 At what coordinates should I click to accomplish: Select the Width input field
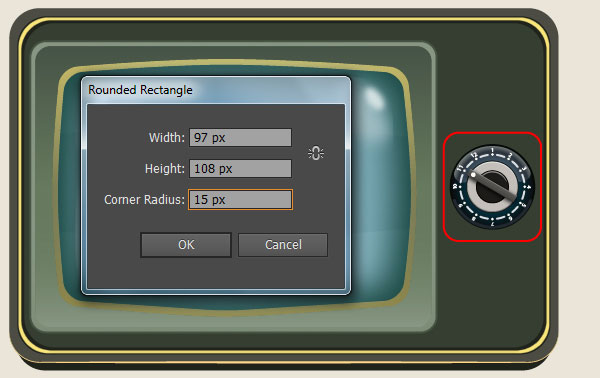coord(240,138)
